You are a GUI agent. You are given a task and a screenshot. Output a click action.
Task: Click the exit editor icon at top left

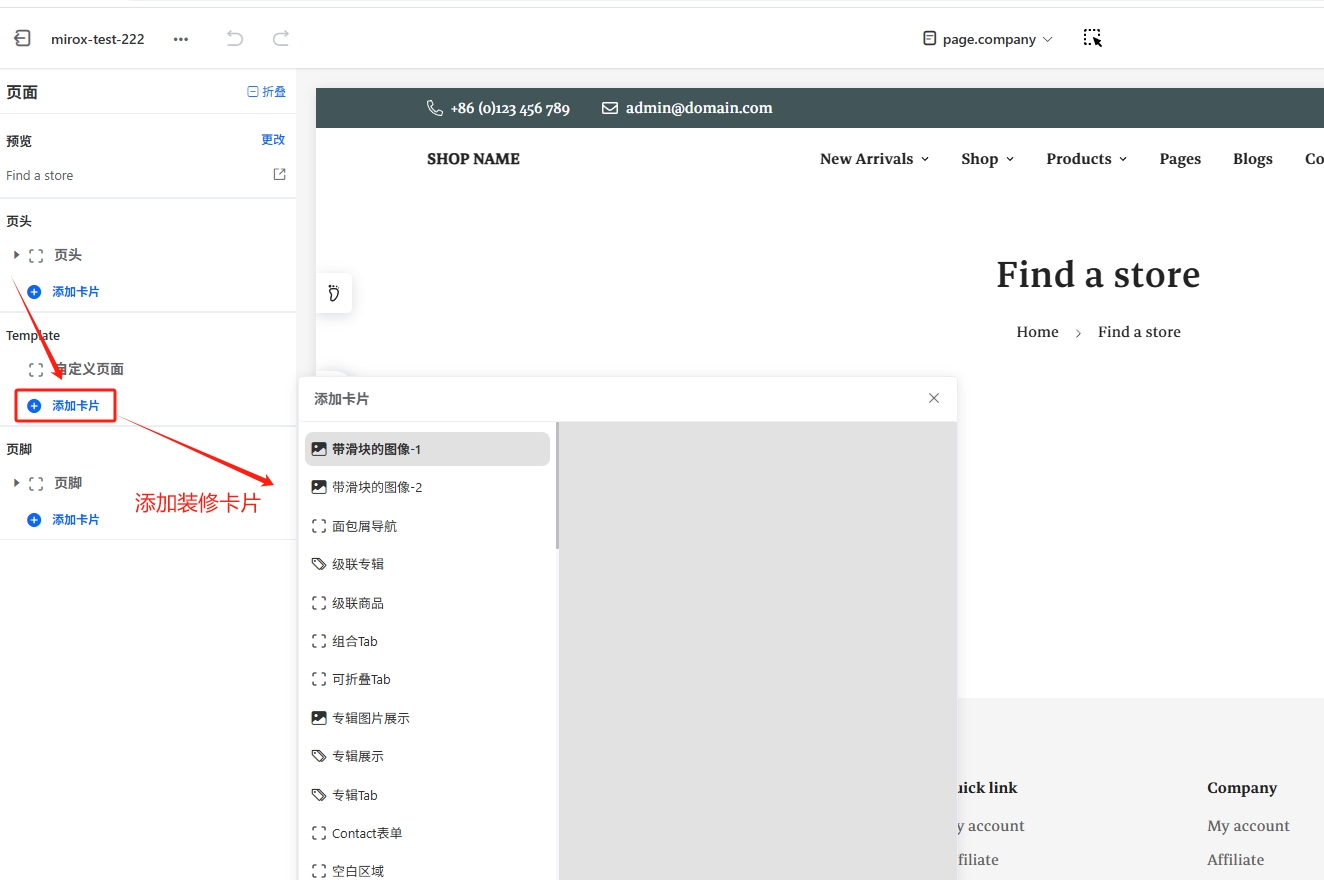[22, 39]
